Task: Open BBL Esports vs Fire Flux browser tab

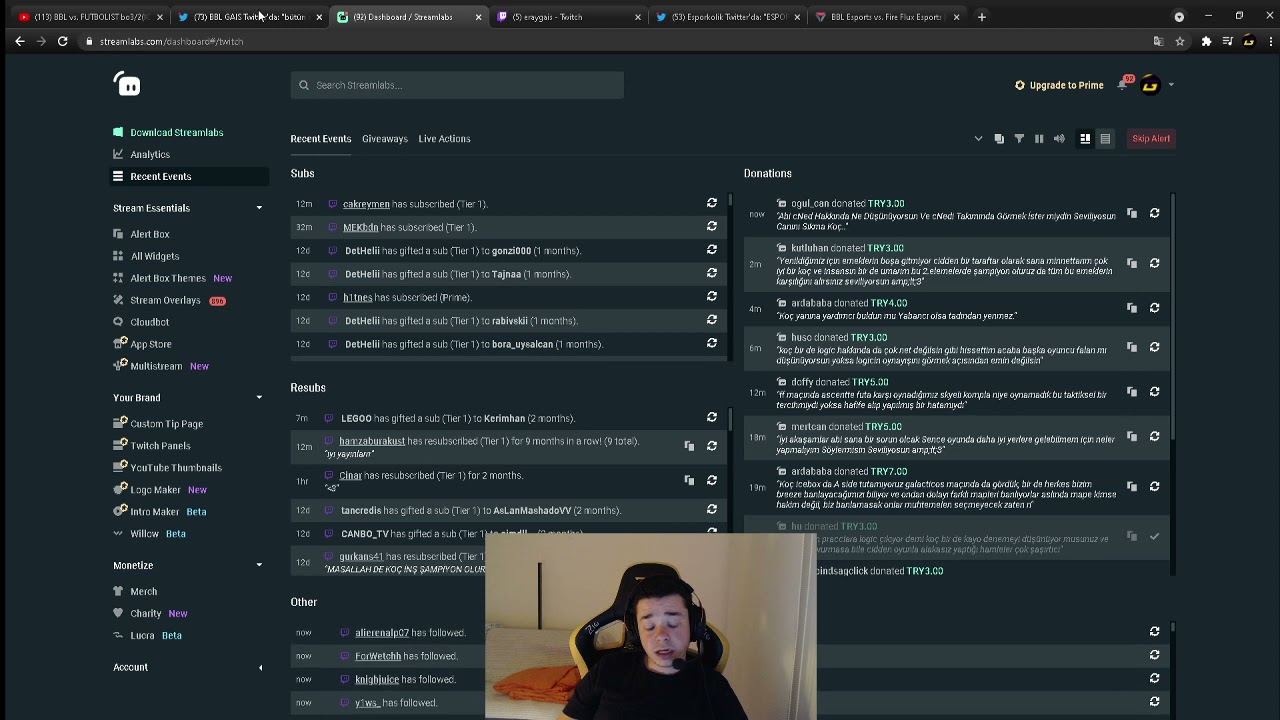Action: (x=886, y=17)
